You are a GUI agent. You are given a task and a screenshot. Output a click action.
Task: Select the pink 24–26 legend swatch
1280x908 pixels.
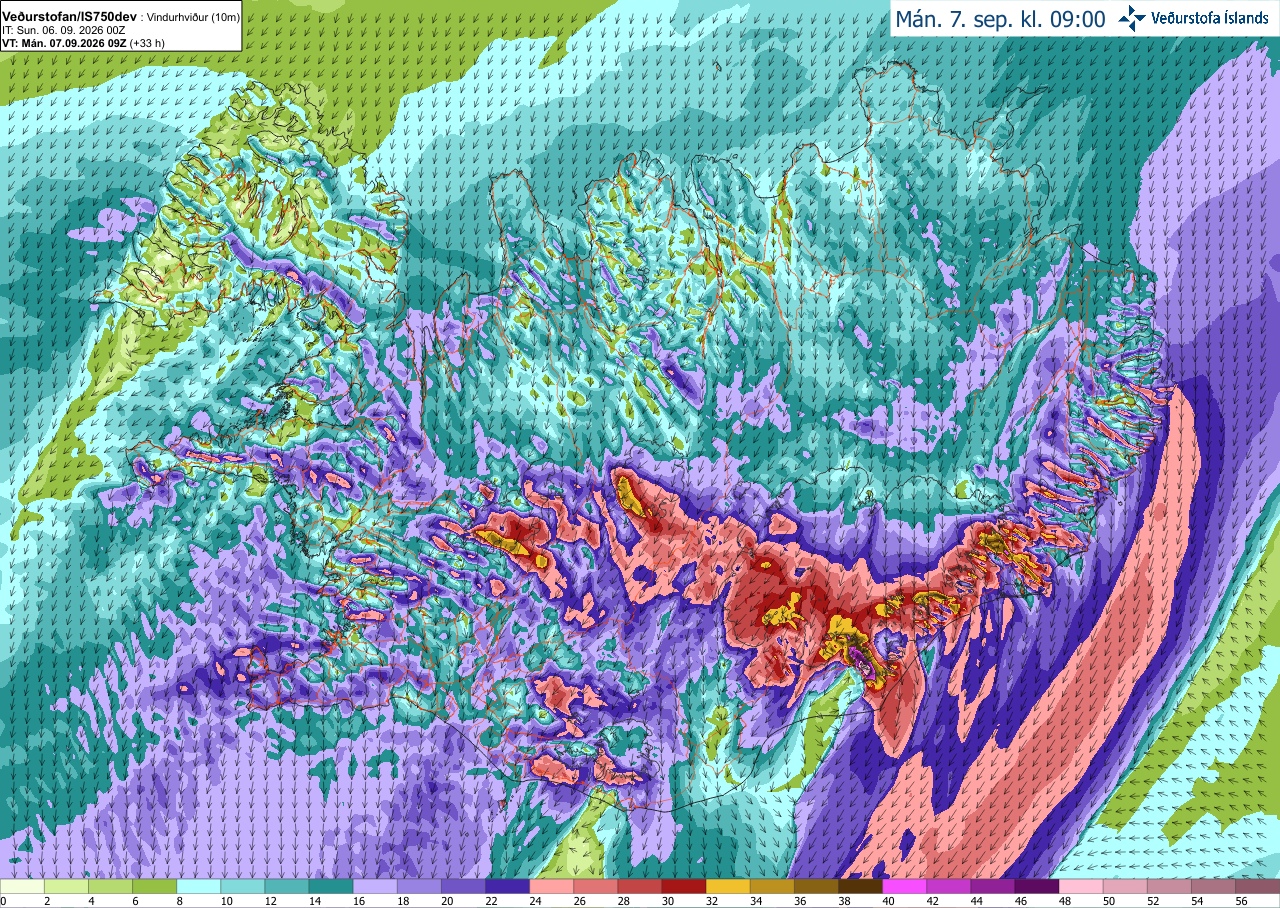click(x=551, y=886)
